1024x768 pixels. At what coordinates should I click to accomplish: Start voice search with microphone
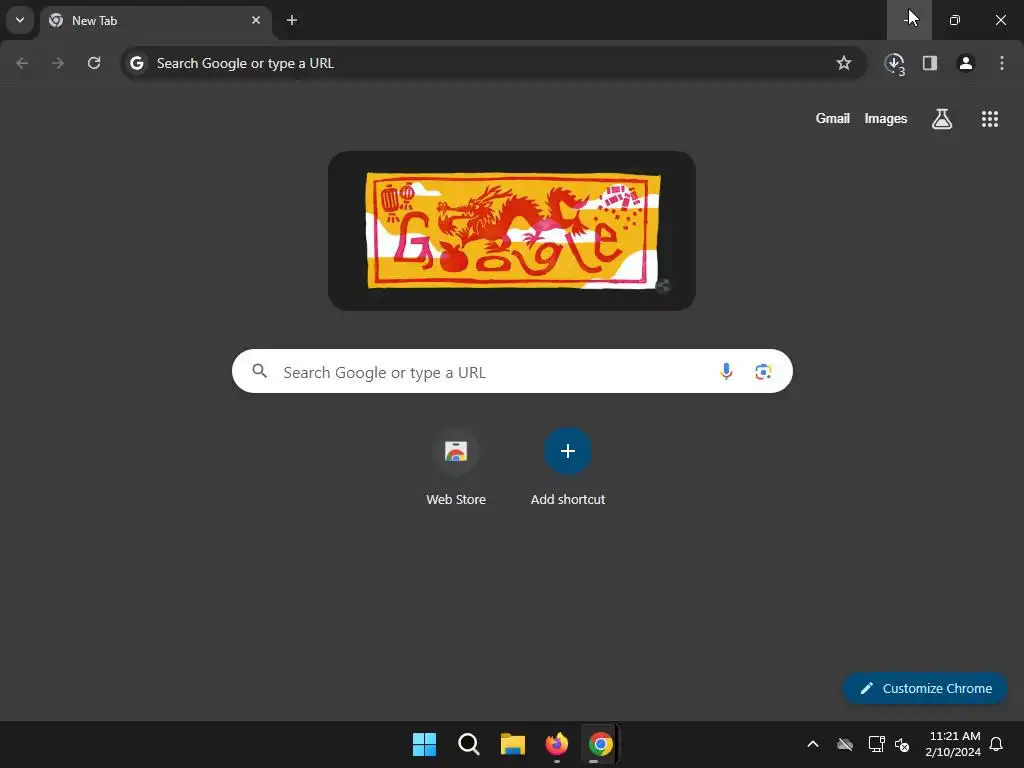pyautogui.click(x=726, y=372)
